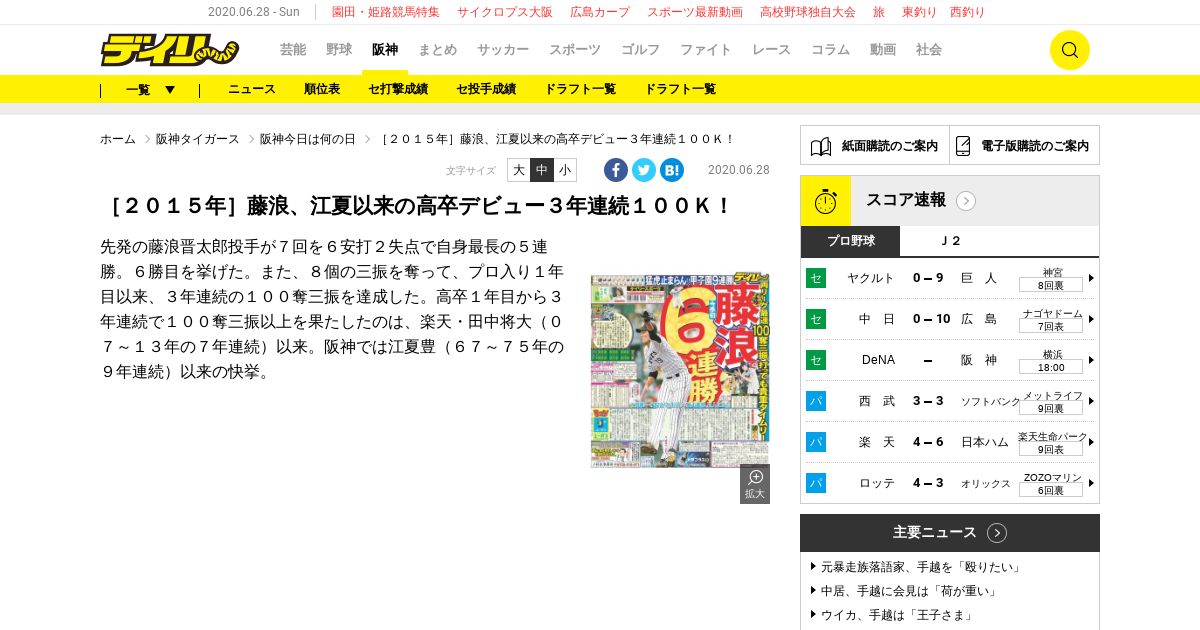The width and height of the screenshot is (1200, 630).
Task: Open the レース menu section
Action: coord(771,49)
